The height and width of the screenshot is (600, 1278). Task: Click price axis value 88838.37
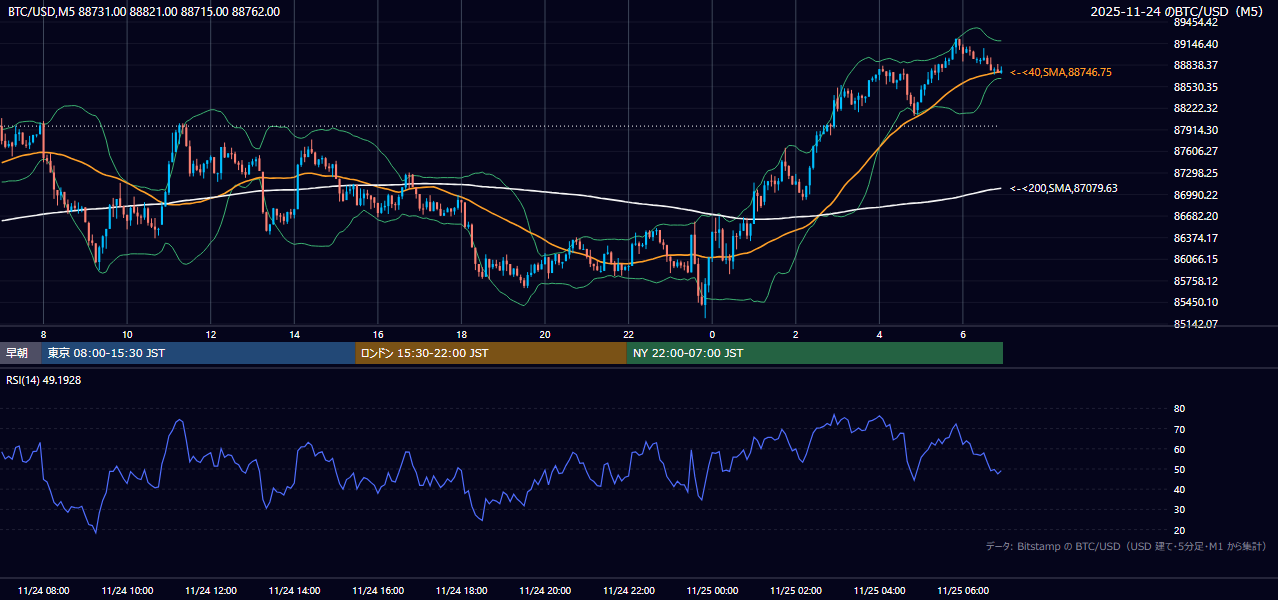point(1195,65)
